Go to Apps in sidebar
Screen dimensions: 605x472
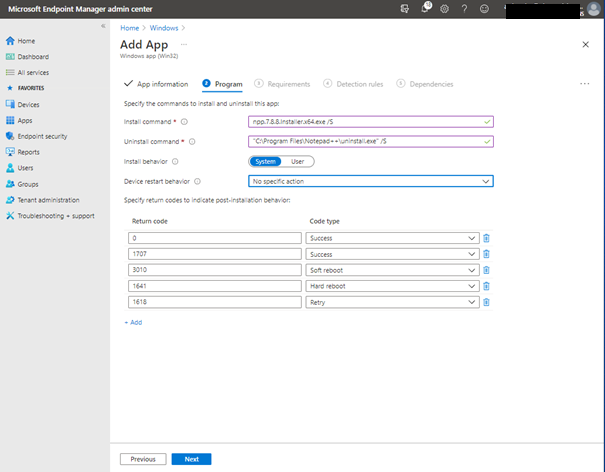pos(19,120)
